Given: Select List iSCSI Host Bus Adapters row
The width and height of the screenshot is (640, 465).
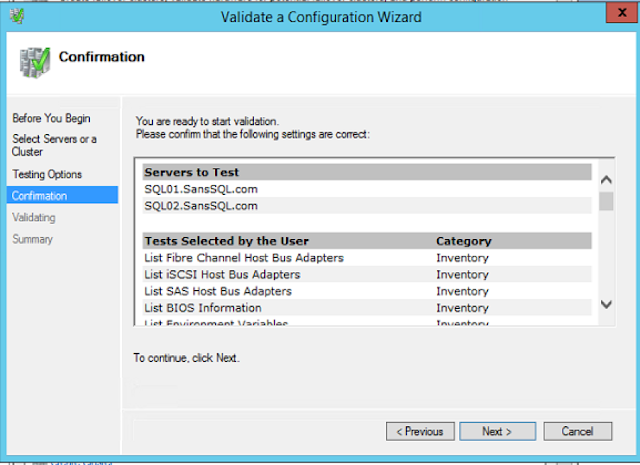Looking at the screenshot, I should click(367, 274).
